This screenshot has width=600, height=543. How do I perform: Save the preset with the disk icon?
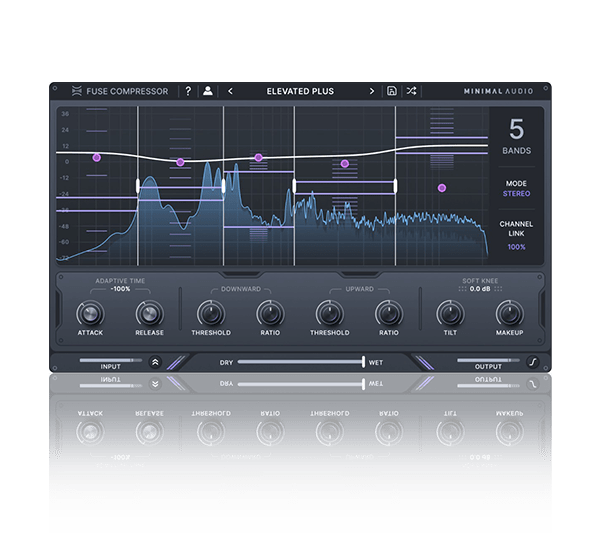point(392,91)
